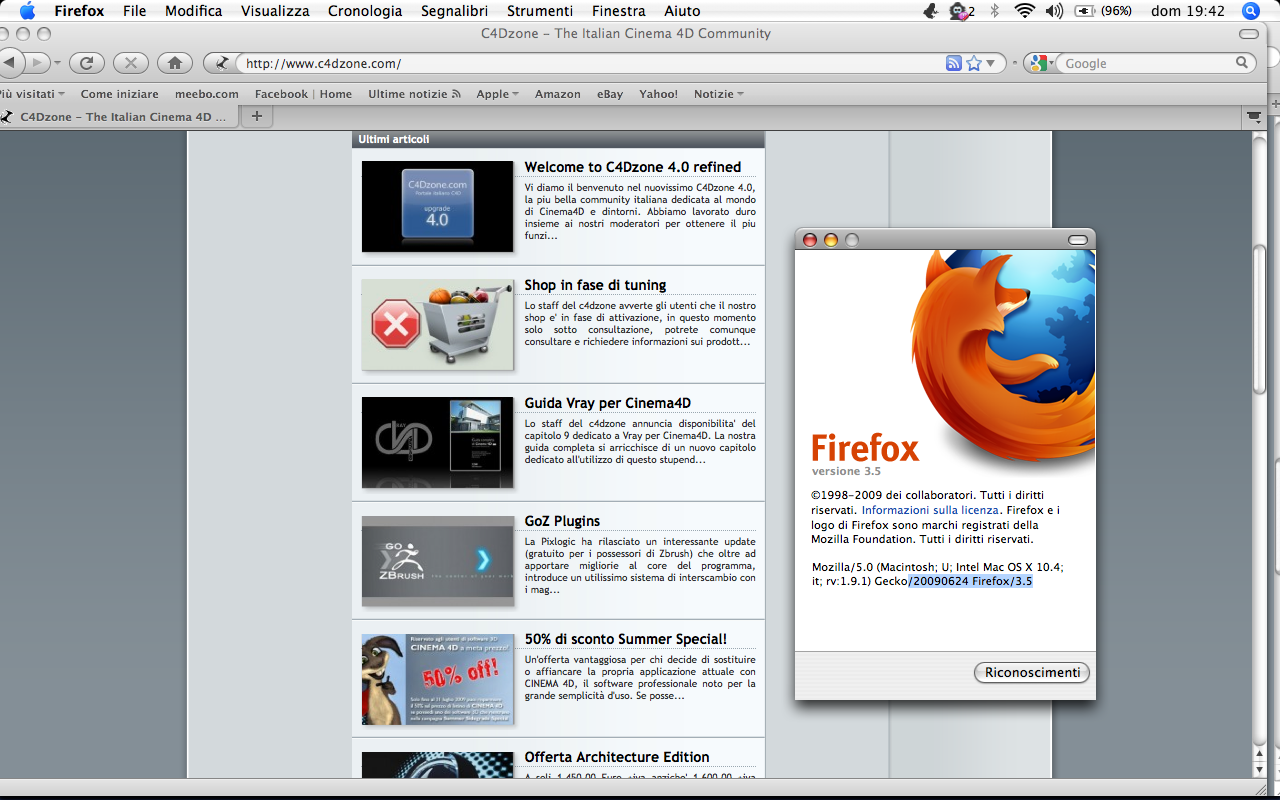Open a new tab with plus button
This screenshot has height=800, width=1280.
pyautogui.click(x=257, y=116)
